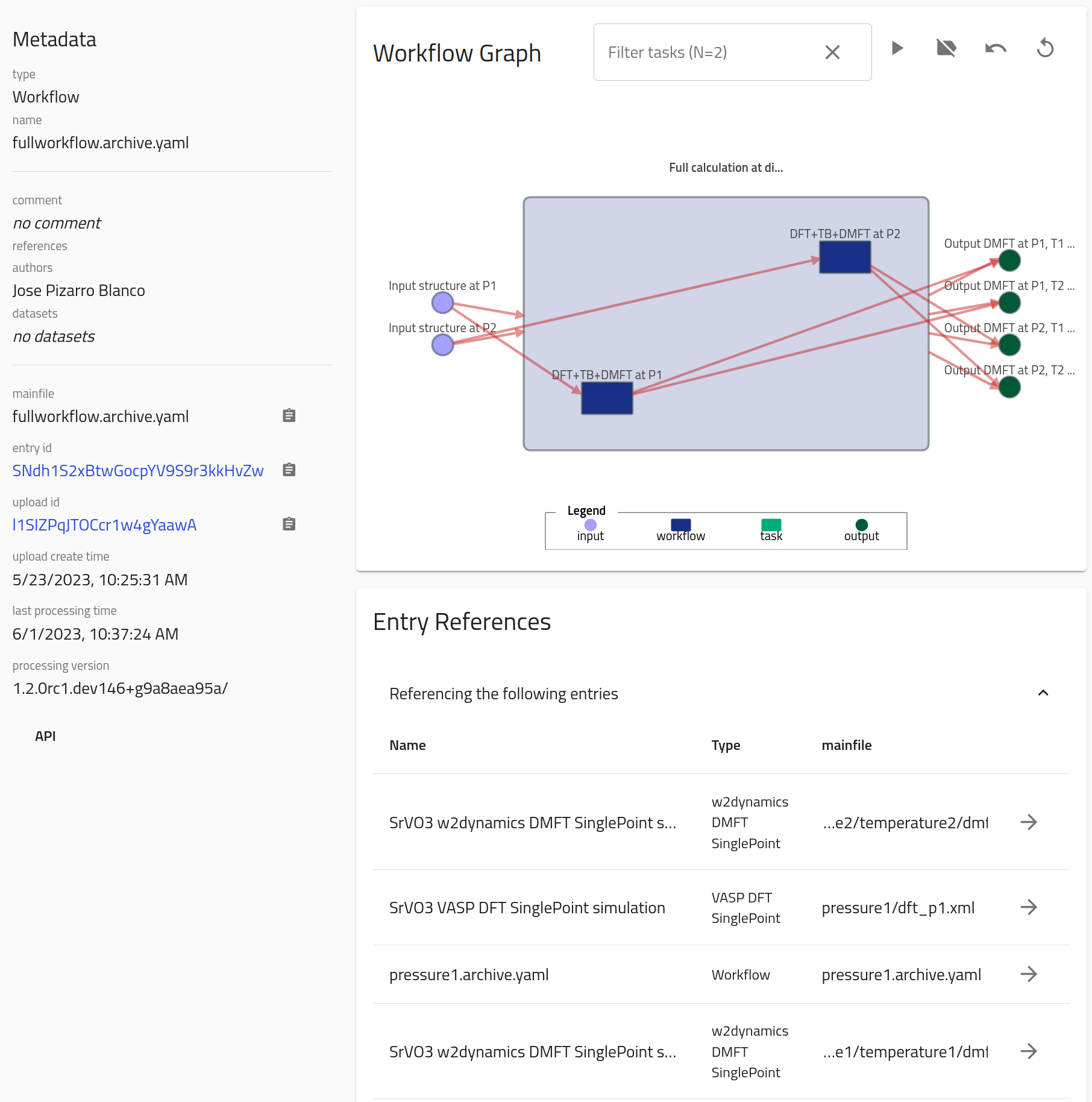Click the processing version value
1092x1102 pixels.
121,688
